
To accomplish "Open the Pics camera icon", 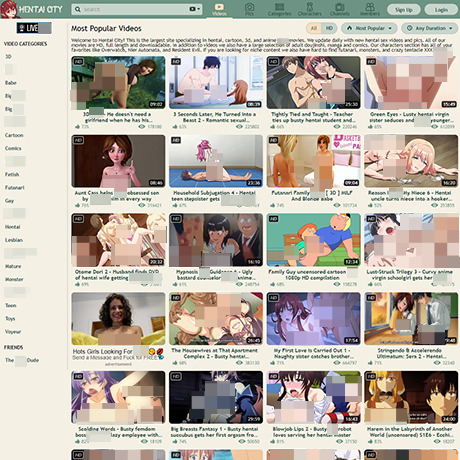I will point(249,7).
